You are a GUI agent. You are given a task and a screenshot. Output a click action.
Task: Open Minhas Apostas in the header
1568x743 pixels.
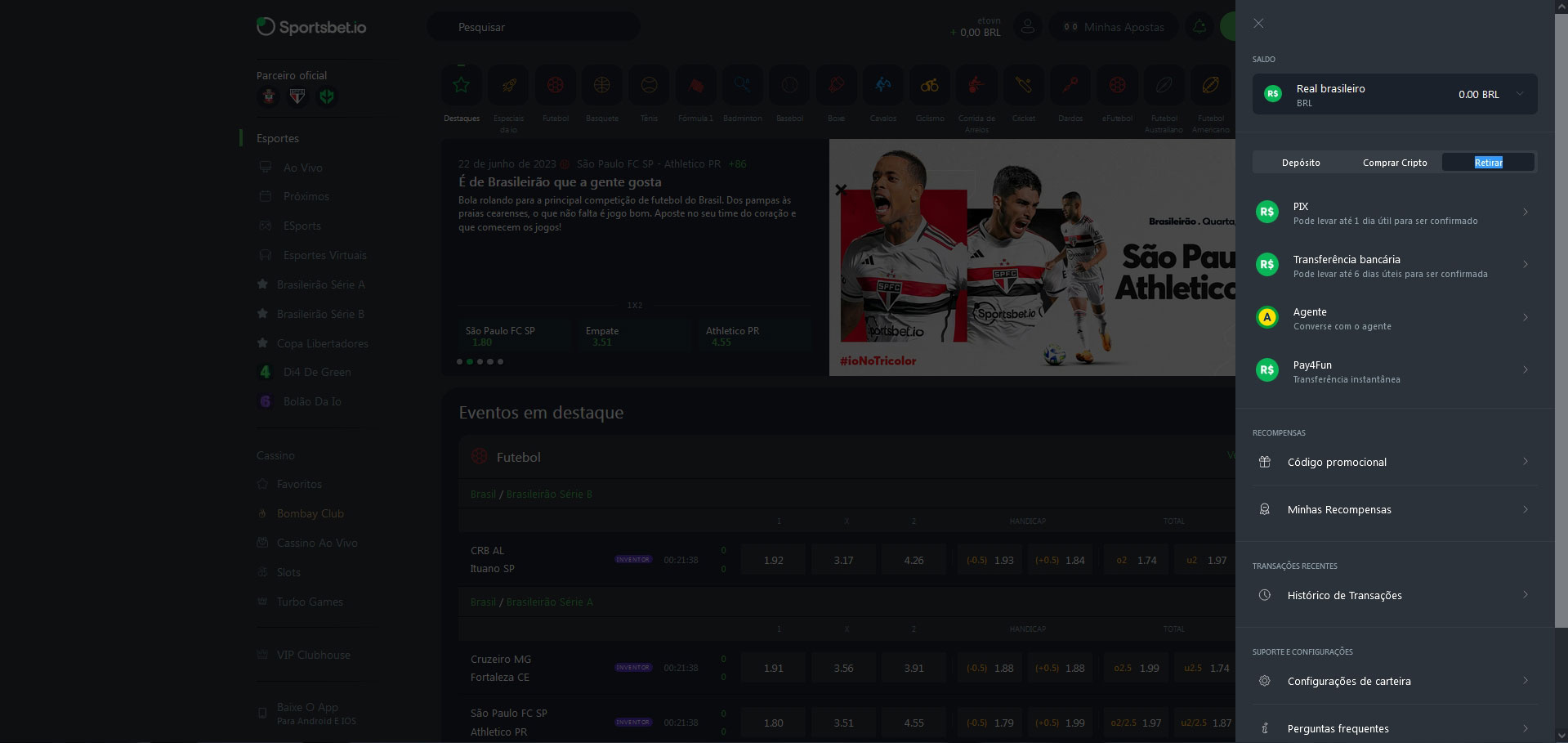coord(1114,27)
